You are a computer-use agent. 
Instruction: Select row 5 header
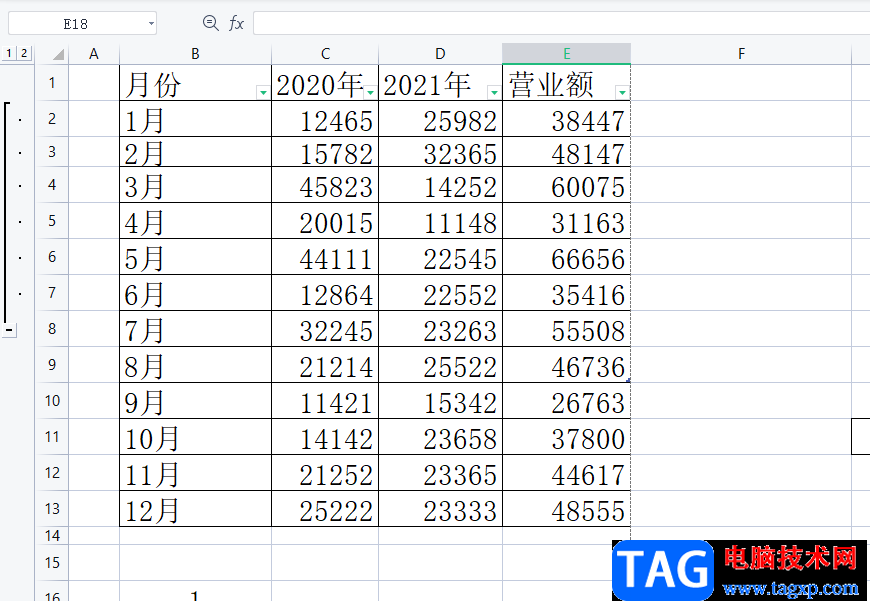[x=52, y=221]
